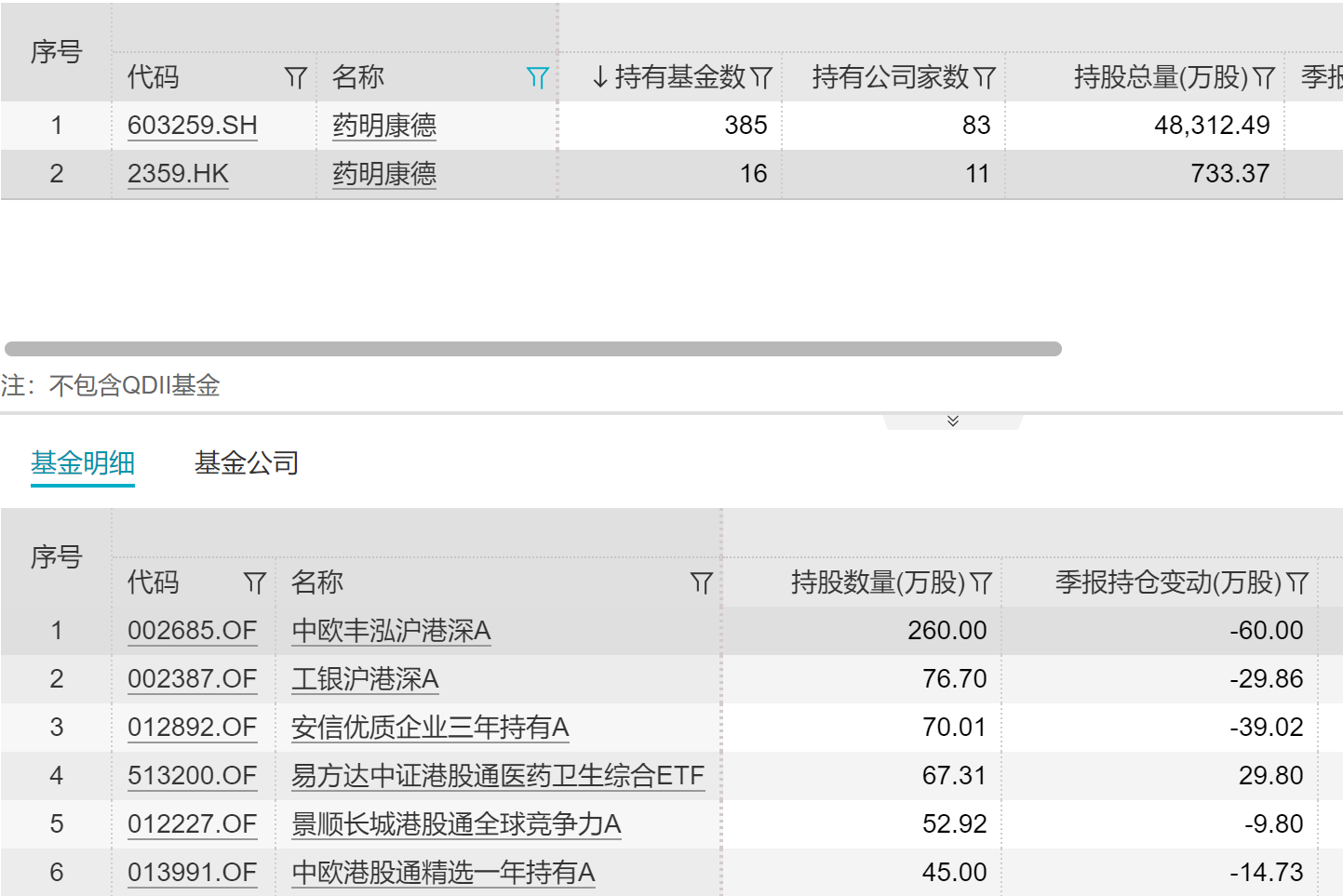Open filter icon for 持有基金数 column
The width and height of the screenshot is (1343, 896).
[761, 78]
